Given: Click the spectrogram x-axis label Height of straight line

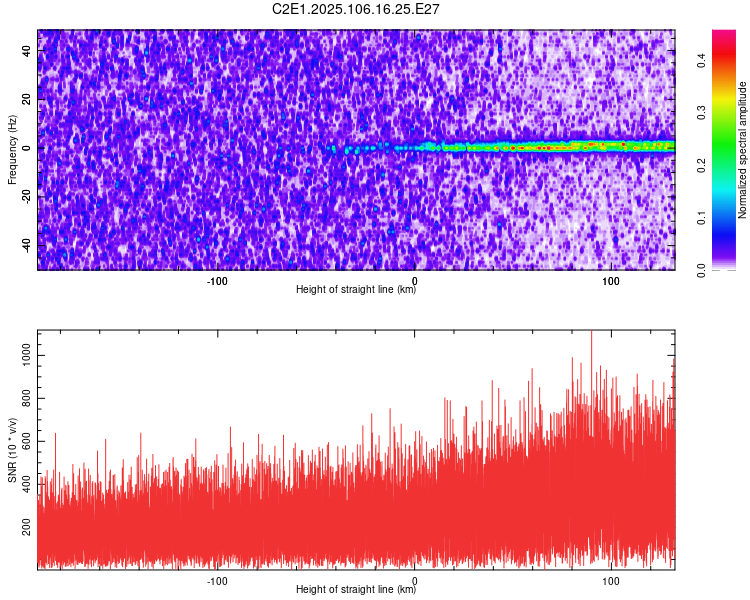Looking at the screenshot, I should click(x=356, y=289).
